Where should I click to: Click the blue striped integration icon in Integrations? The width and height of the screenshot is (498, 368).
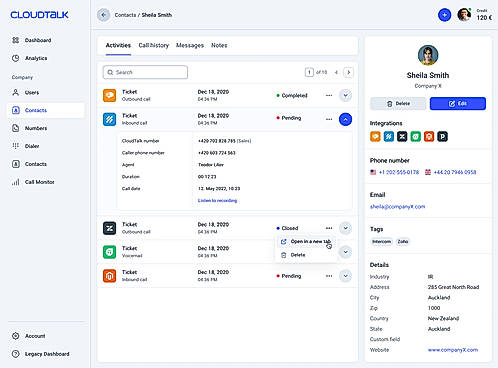point(389,136)
